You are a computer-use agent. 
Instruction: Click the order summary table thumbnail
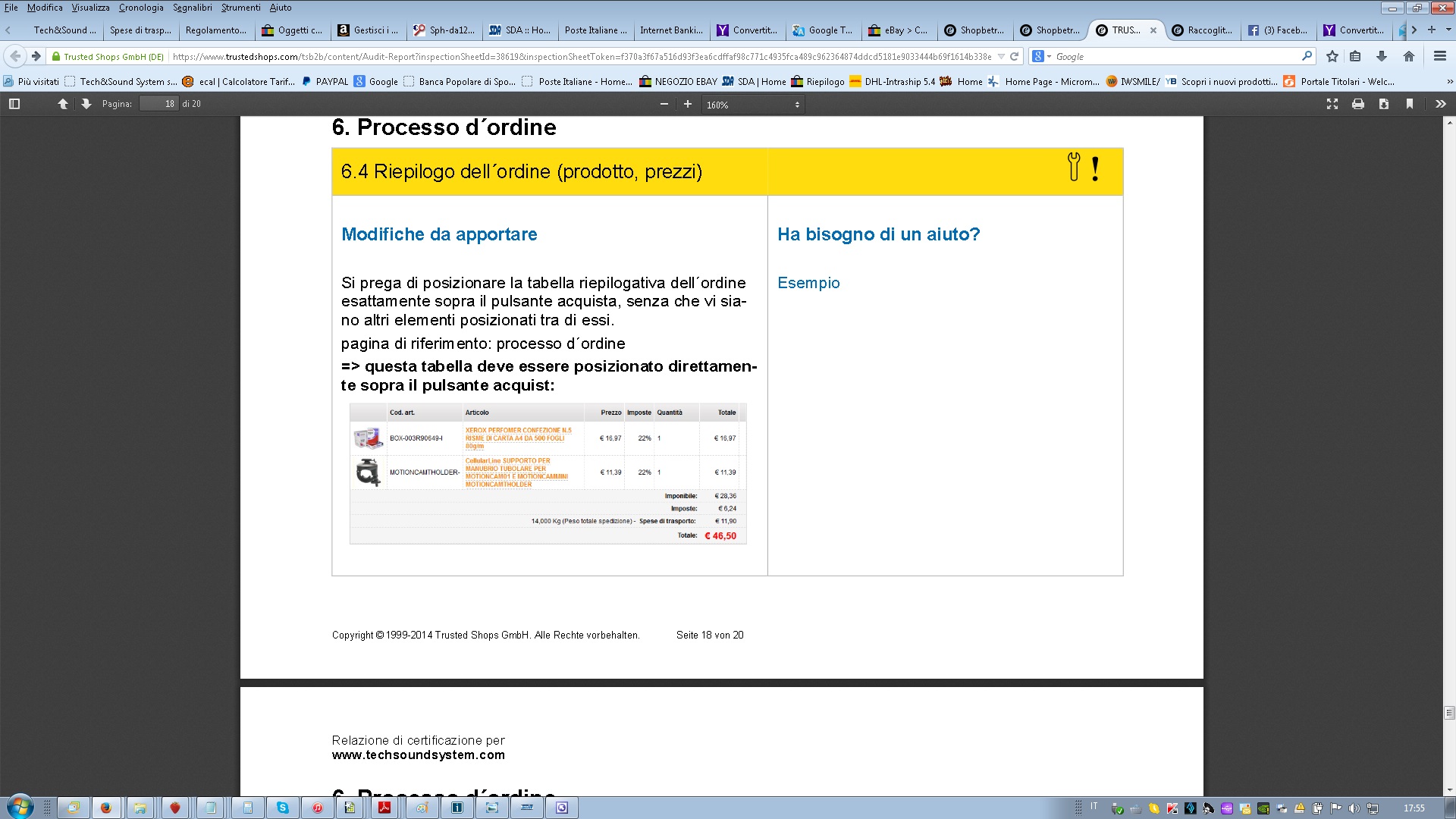pyautogui.click(x=548, y=473)
